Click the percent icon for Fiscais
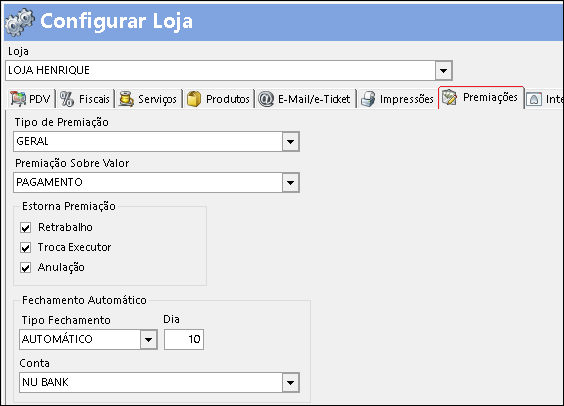The image size is (564, 406). pos(67,99)
